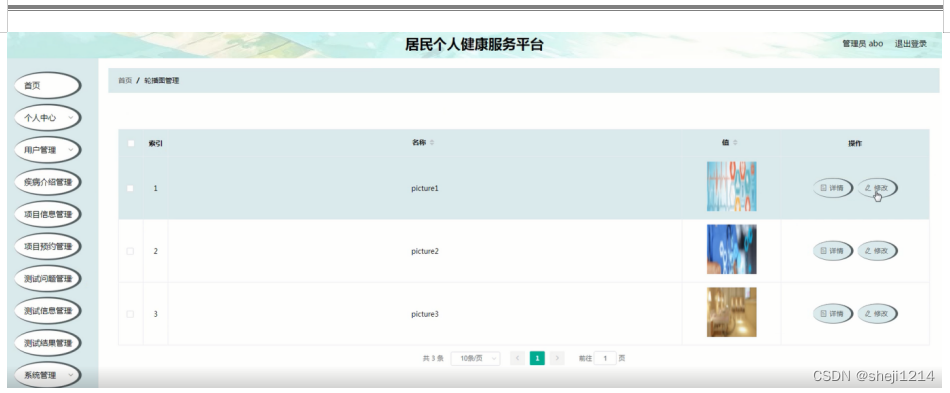The height and width of the screenshot is (393, 950).
Task: Click 索引 column header
Action: 156,144
